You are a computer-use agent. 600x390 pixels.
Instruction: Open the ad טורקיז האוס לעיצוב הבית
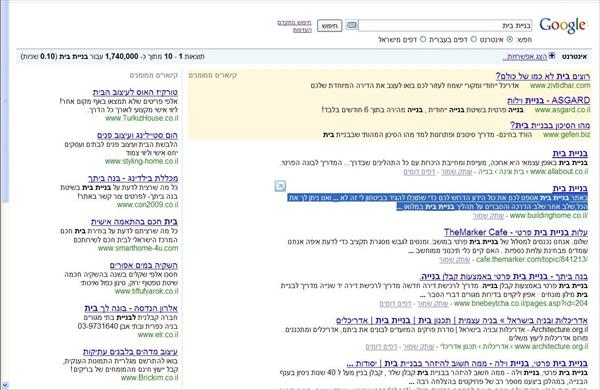pos(135,92)
